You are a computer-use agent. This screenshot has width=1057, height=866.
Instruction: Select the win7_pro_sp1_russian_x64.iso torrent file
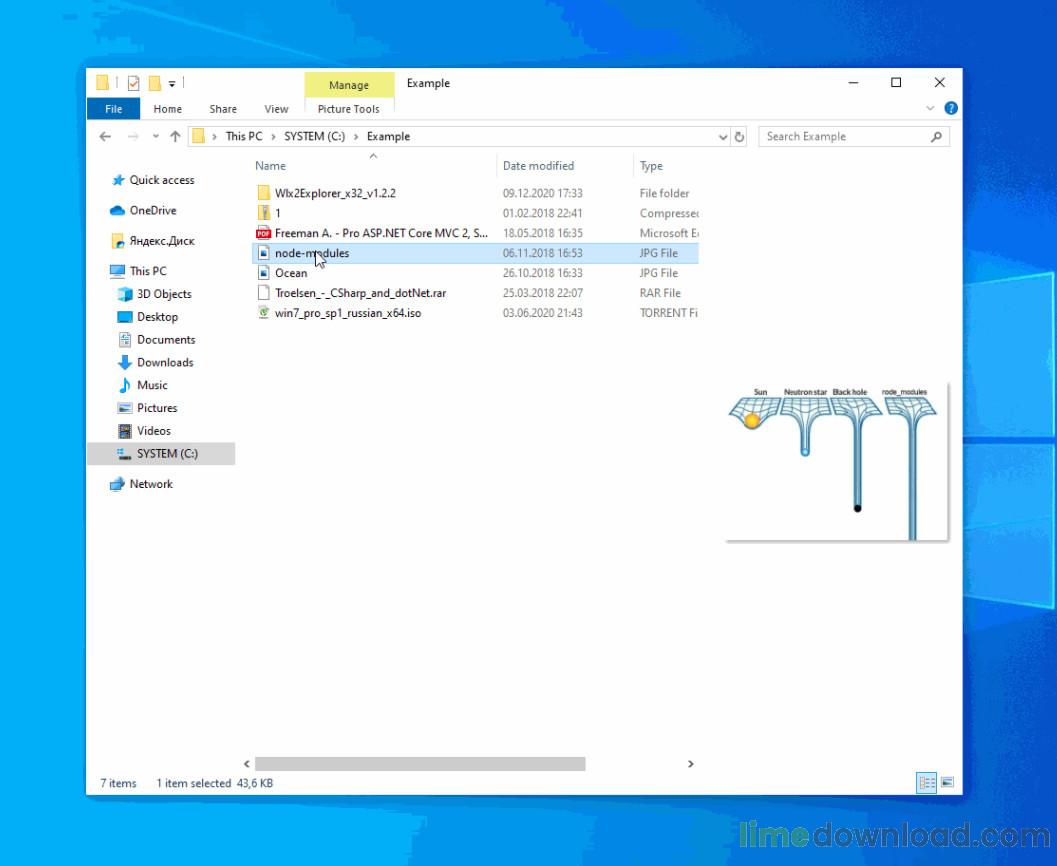[x=347, y=313]
